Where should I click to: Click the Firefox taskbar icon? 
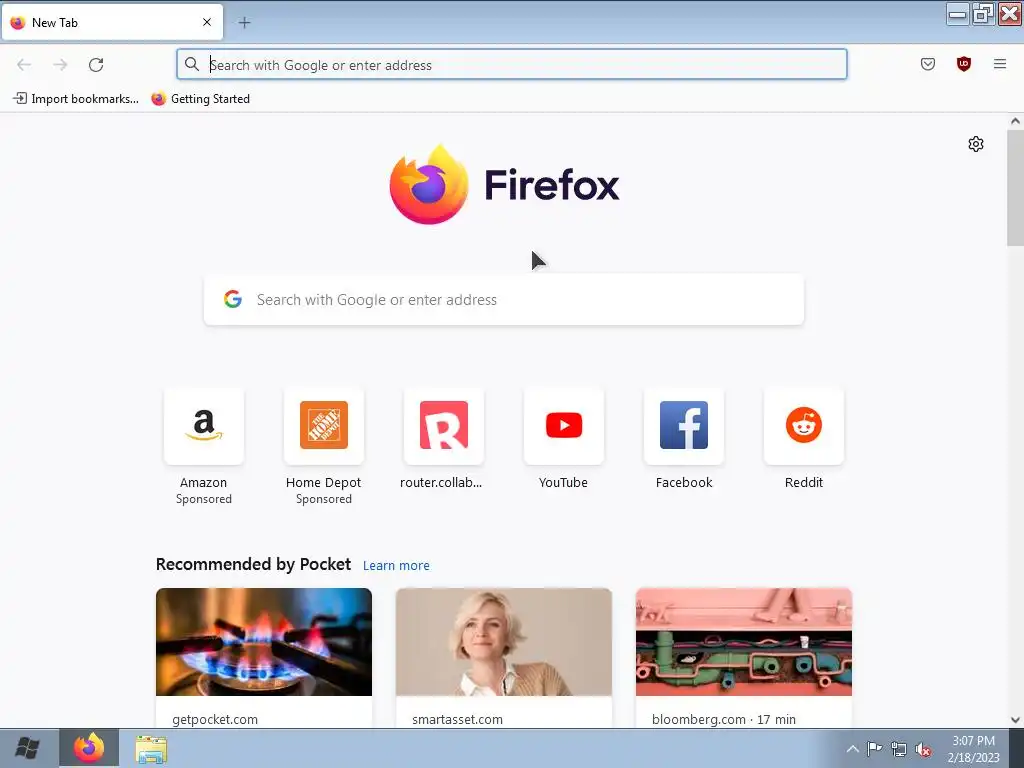(89, 748)
